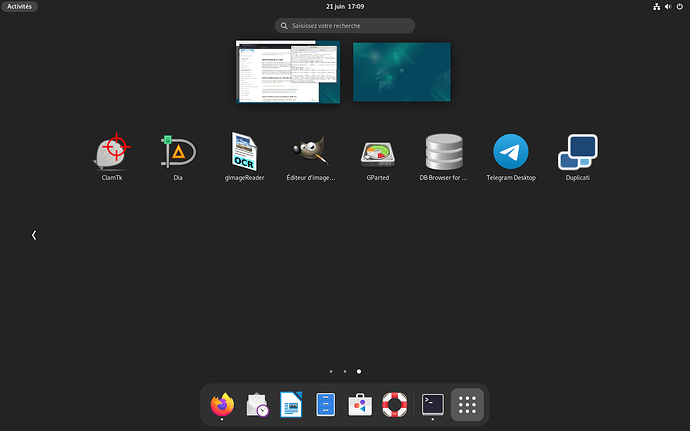Launch GParted partition editor

pyautogui.click(x=378, y=154)
